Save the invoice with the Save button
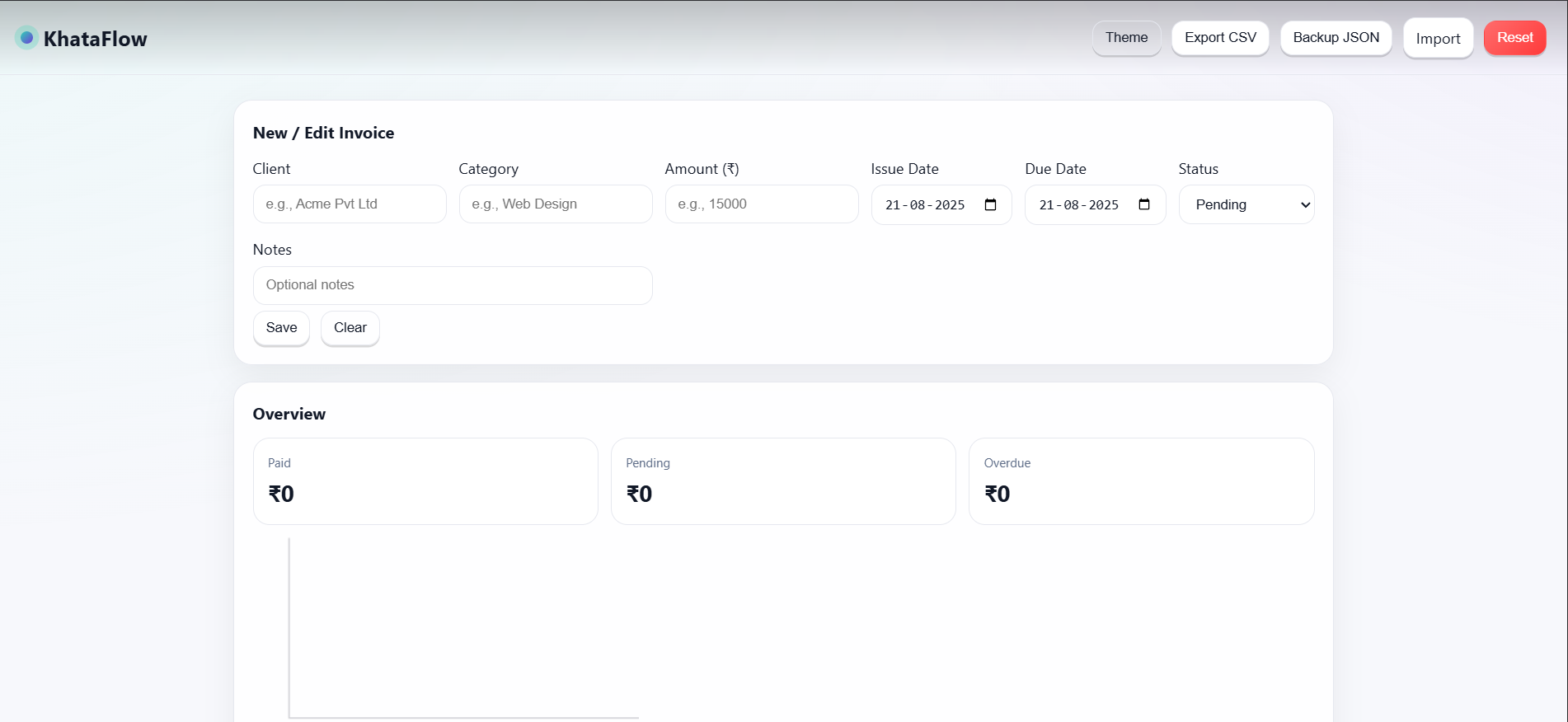The width and height of the screenshot is (1568, 722). (281, 328)
